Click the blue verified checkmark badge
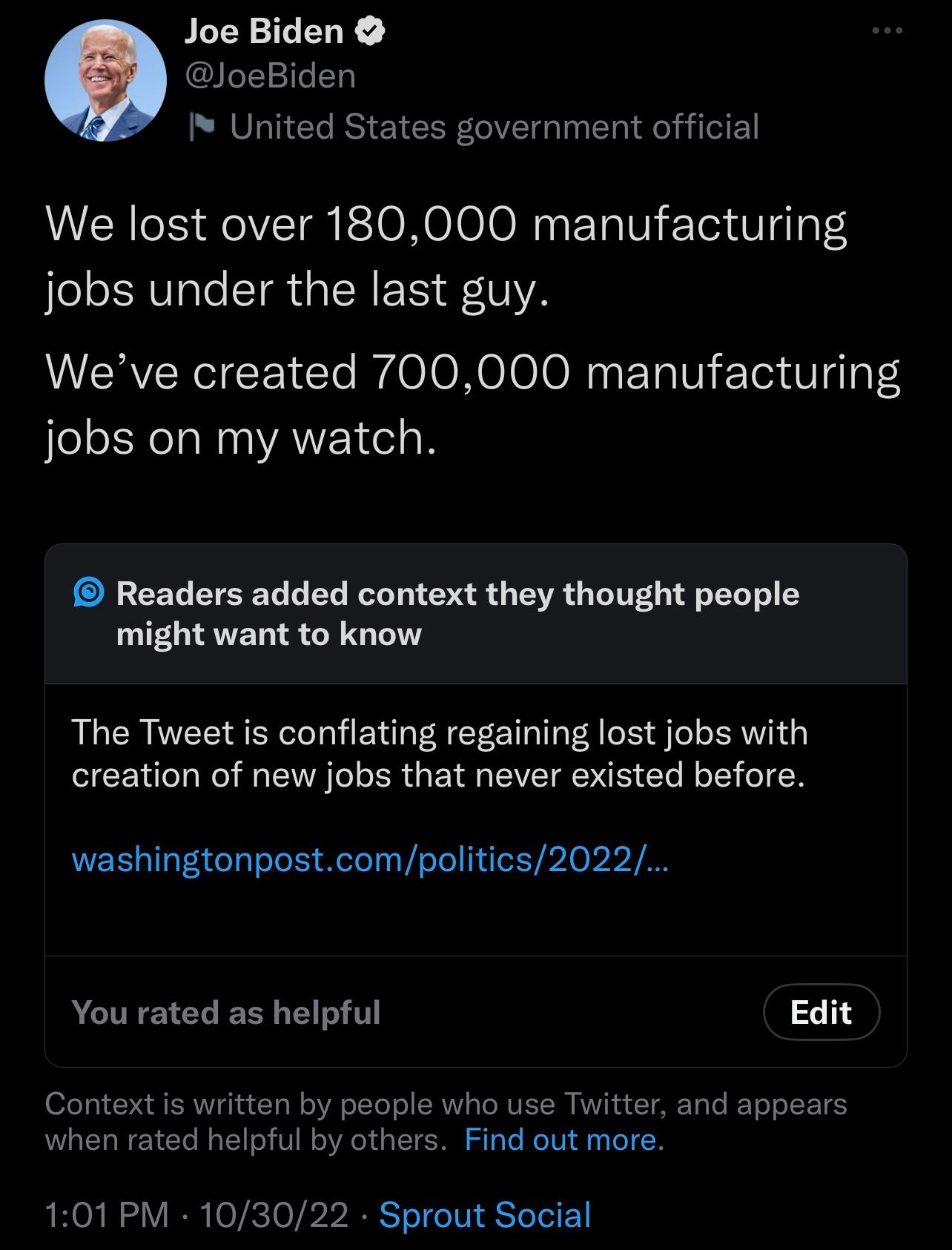The width and height of the screenshot is (952, 1250). point(371,31)
